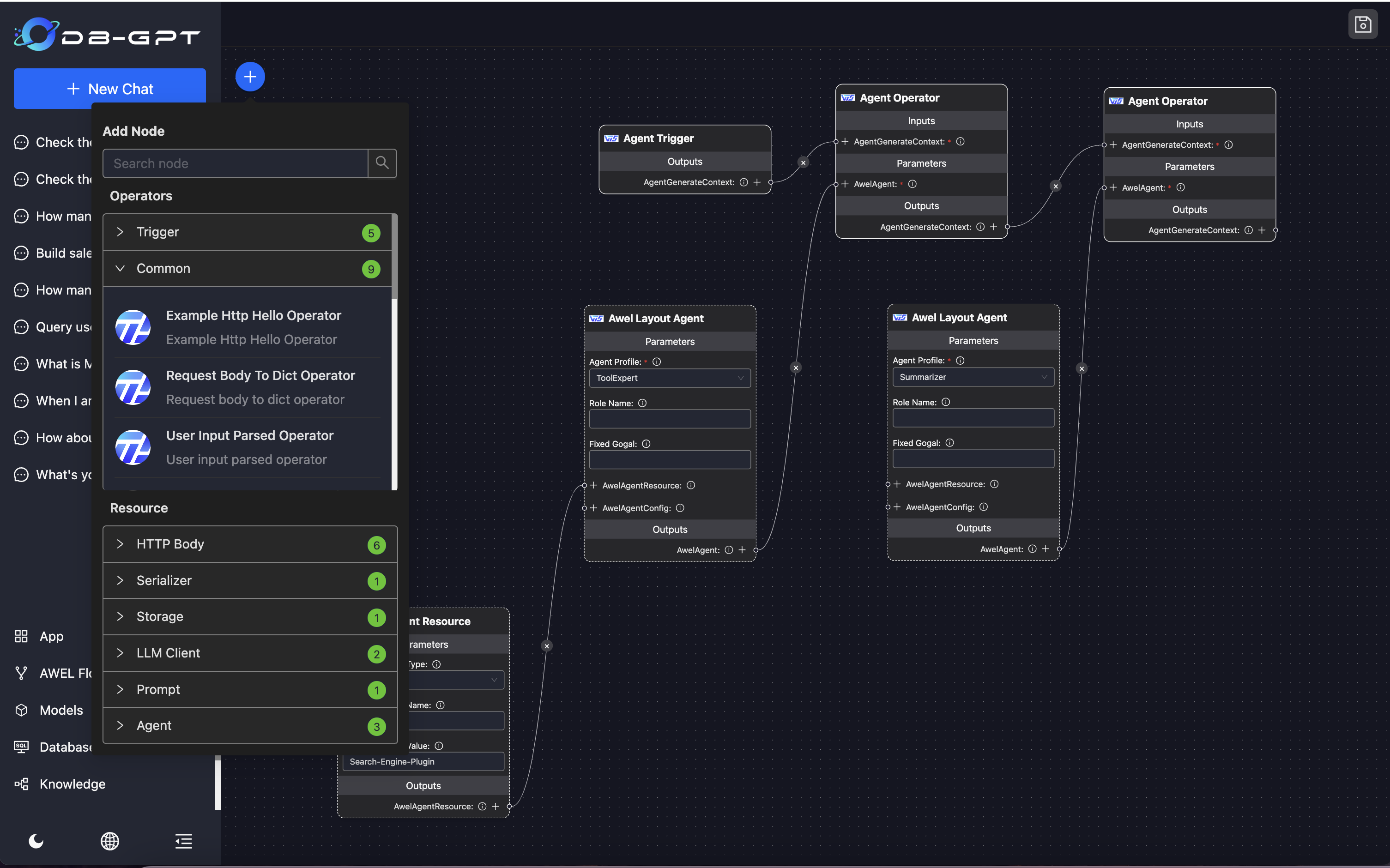Click the Models menu item in sidebar
The width and height of the screenshot is (1390, 868).
[x=61, y=710]
